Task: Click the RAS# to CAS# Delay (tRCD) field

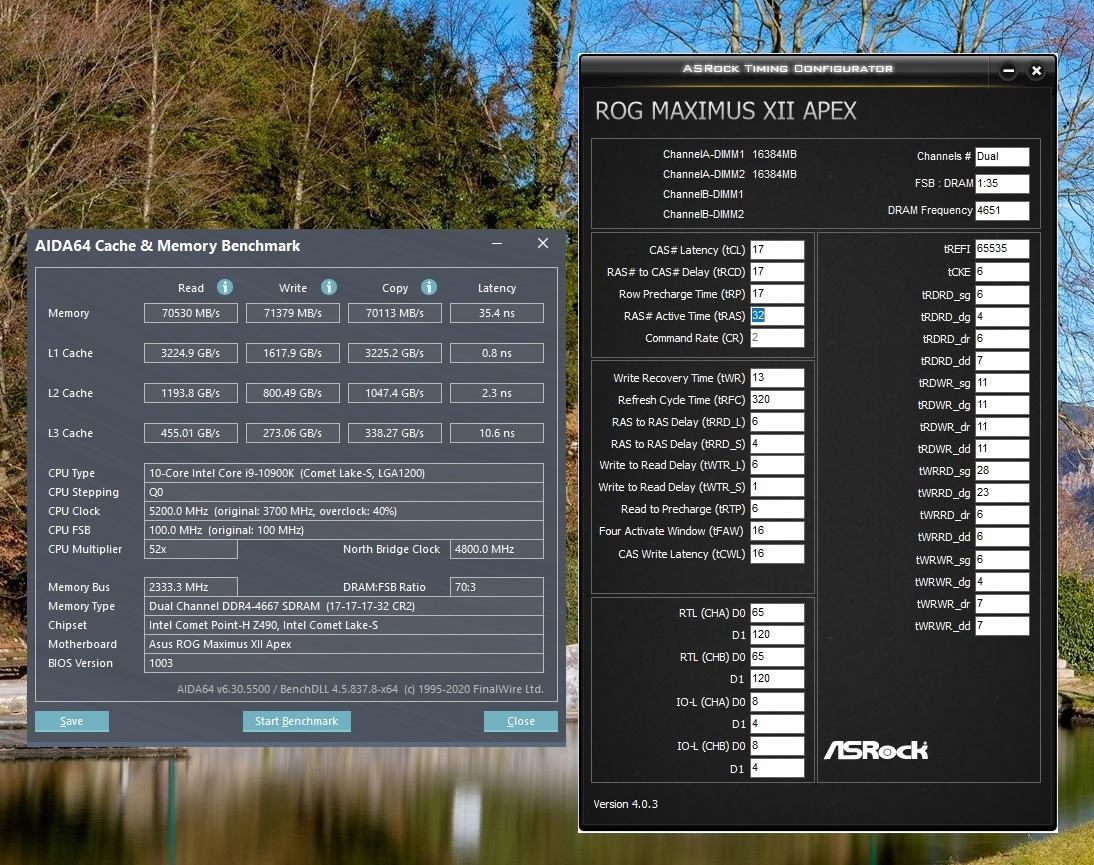Action: point(777,271)
